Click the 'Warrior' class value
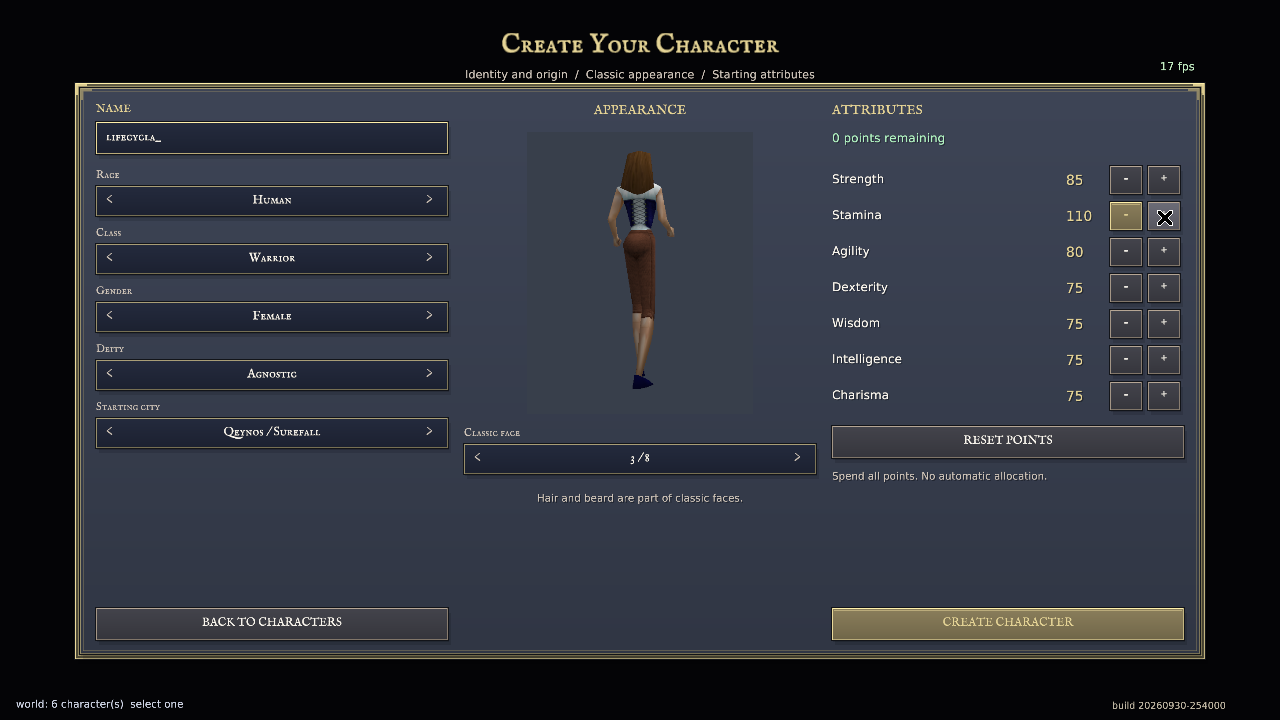 [x=272, y=258]
